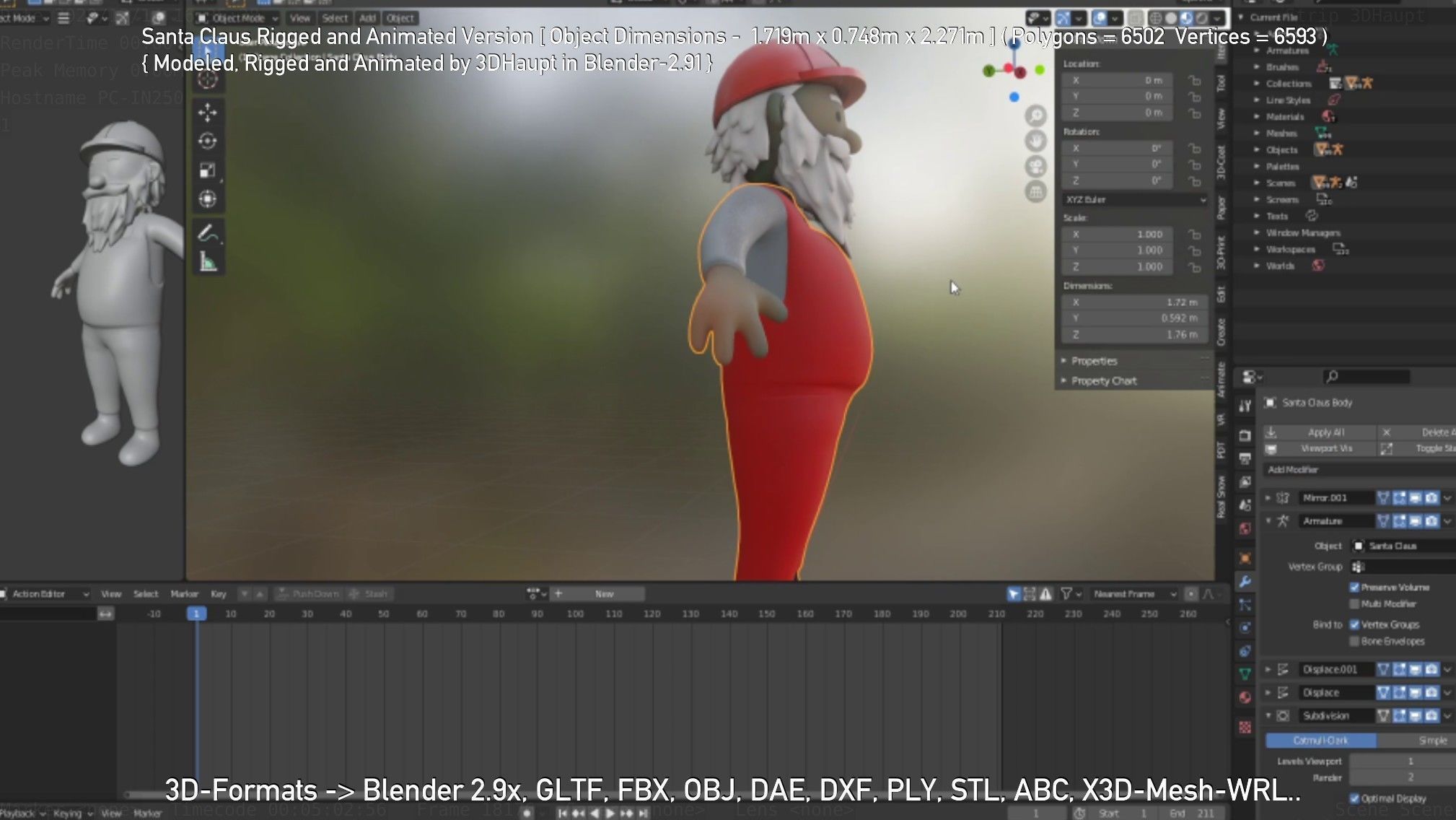Click the Dimensions X value field
1456x820 pixels.
coord(1135,302)
